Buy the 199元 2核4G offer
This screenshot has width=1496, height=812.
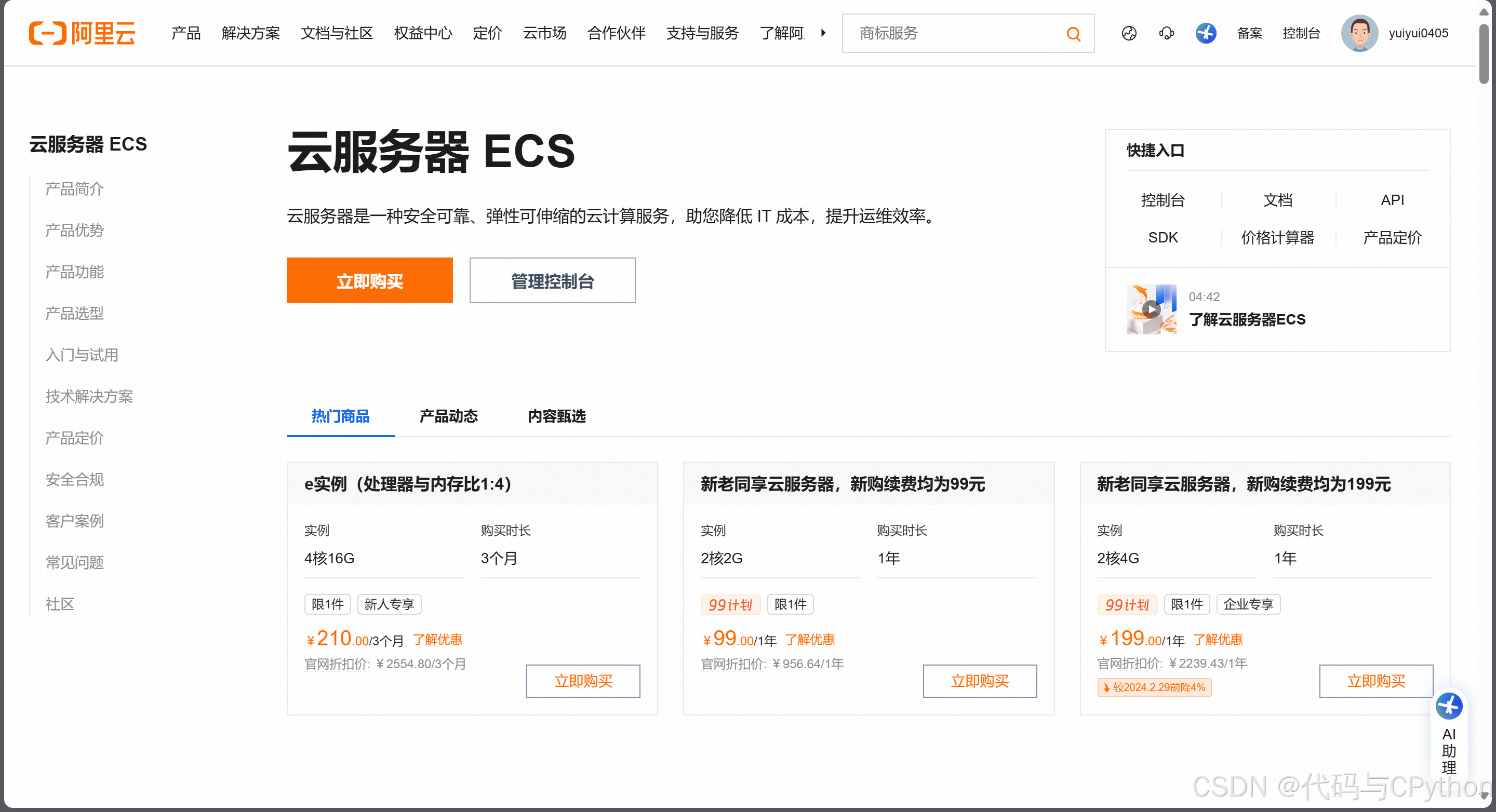[x=1376, y=681]
